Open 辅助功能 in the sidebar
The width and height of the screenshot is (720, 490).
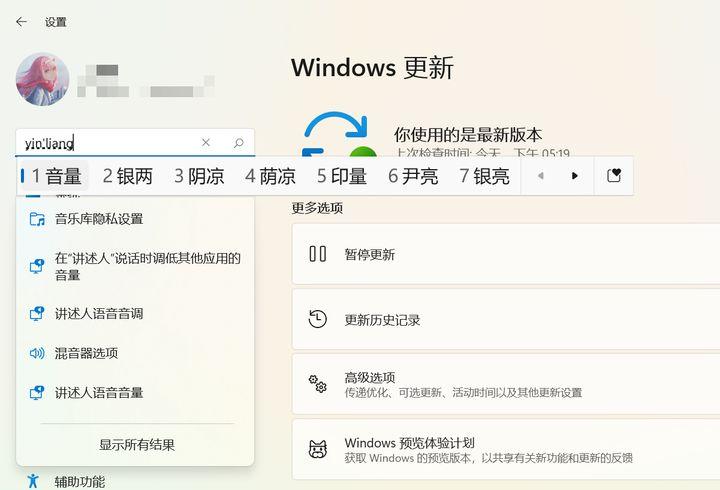pos(79,481)
